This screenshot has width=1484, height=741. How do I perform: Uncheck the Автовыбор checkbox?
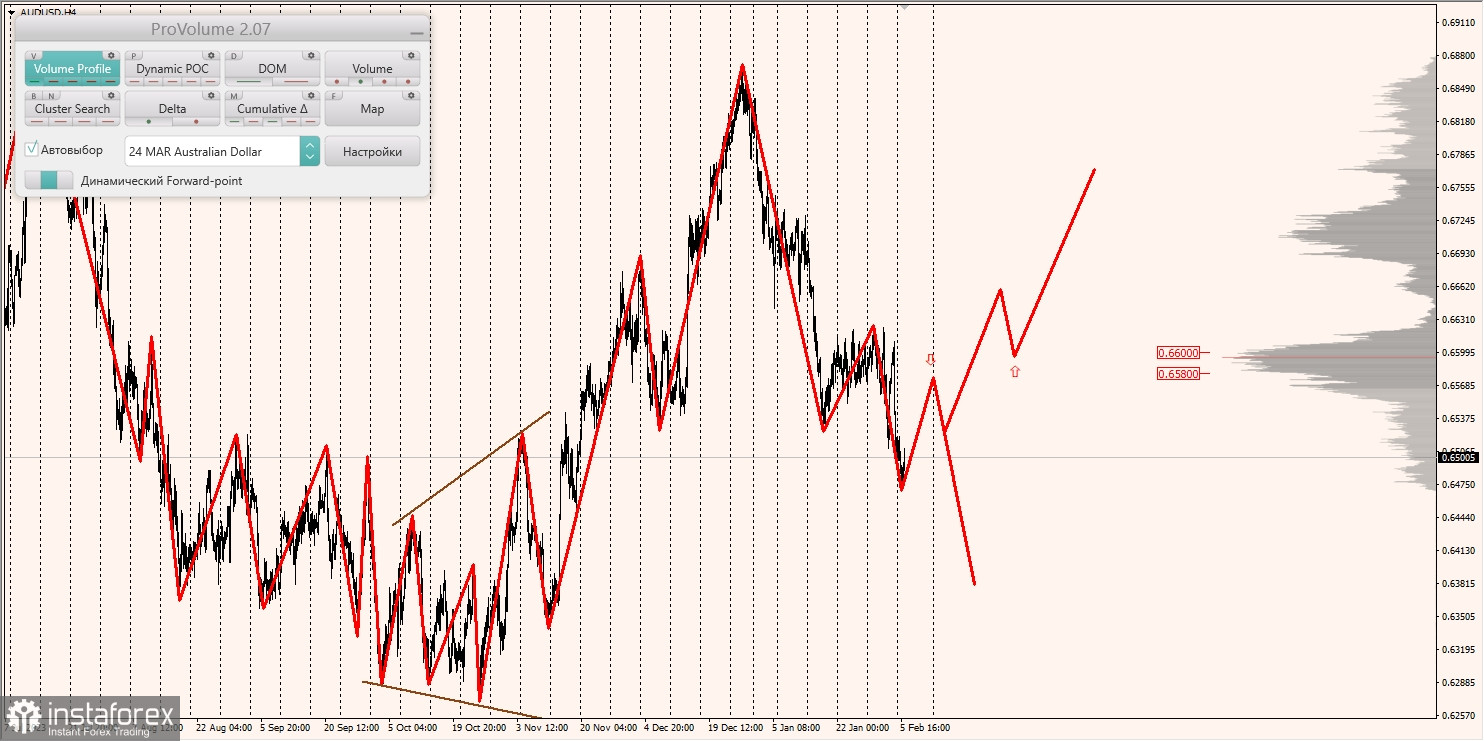[32, 149]
